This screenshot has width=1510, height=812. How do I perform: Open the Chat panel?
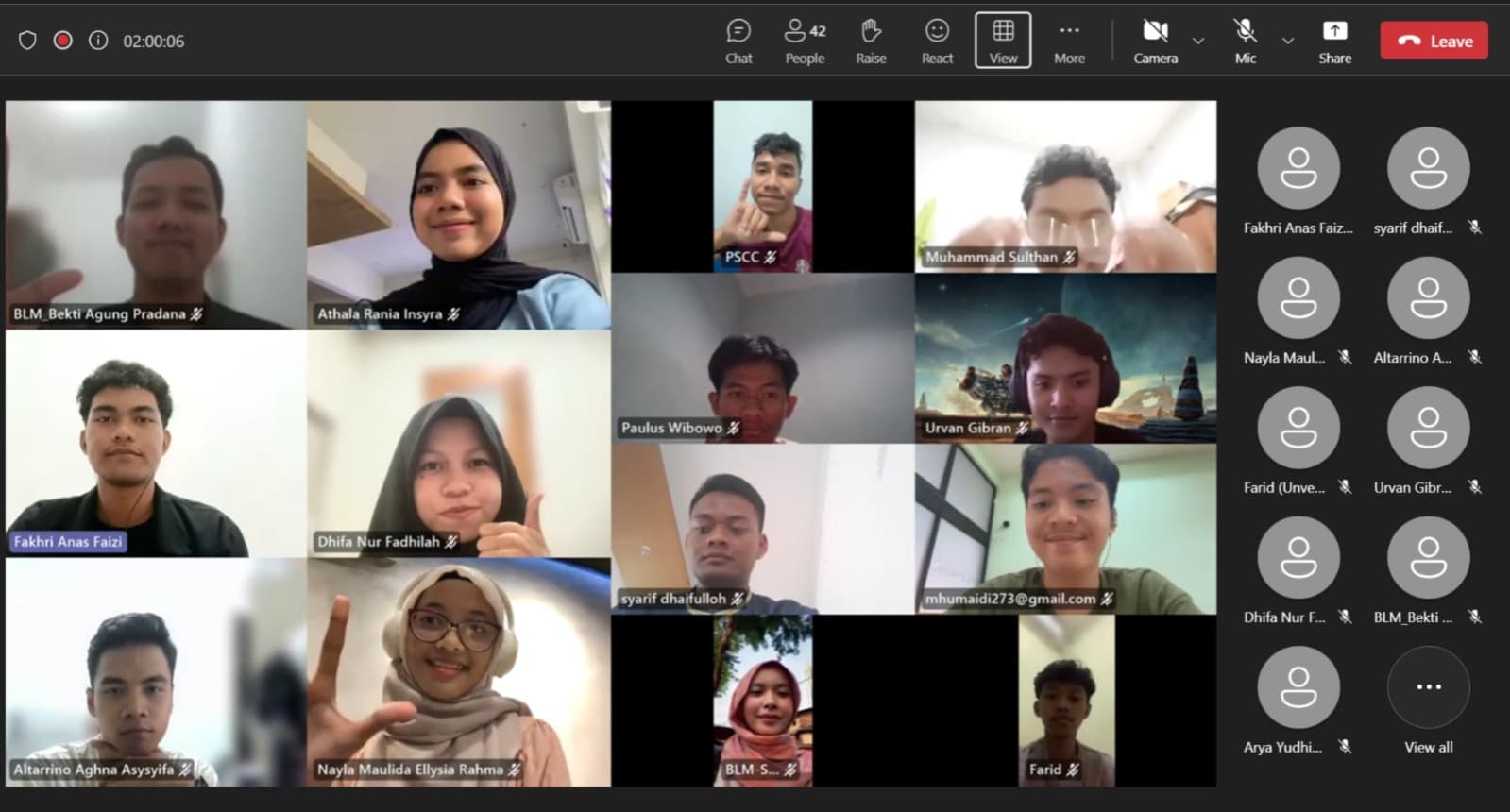pos(738,42)
